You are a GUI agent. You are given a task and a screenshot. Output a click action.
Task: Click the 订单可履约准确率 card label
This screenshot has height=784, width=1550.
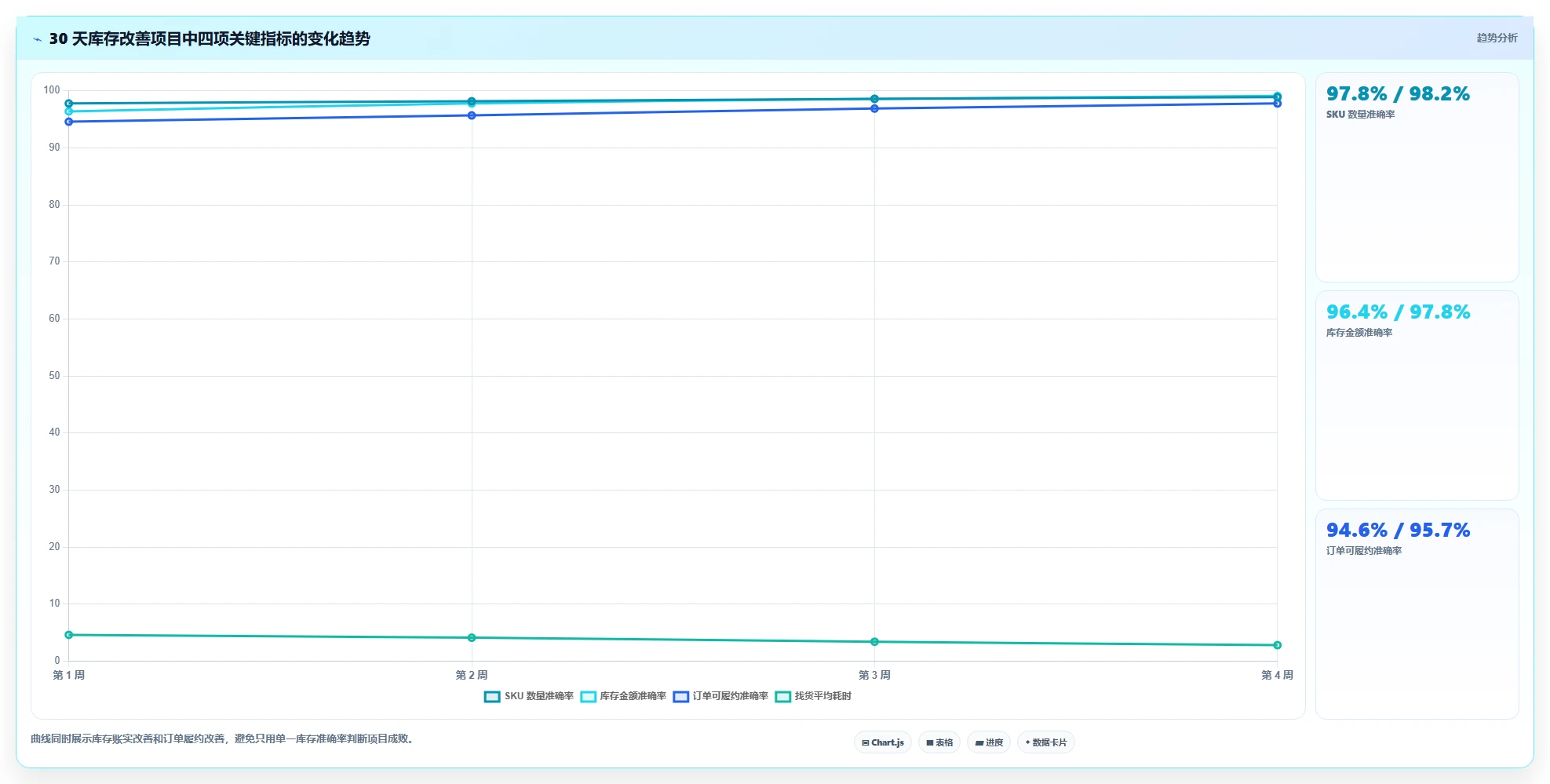pyautogui.click(x=1364, y=551)
